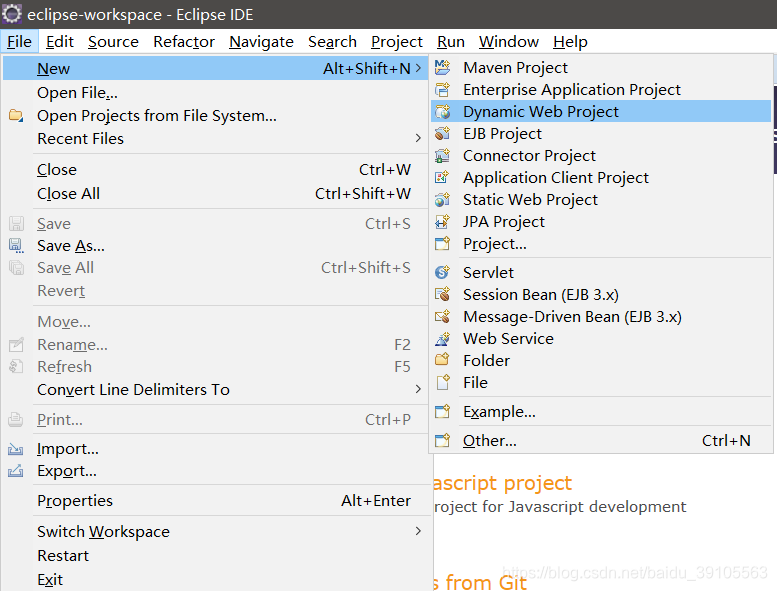Viewport: 777px width, 591px height.
Task: Click the Save disk icon
Action: pos(16,223)
